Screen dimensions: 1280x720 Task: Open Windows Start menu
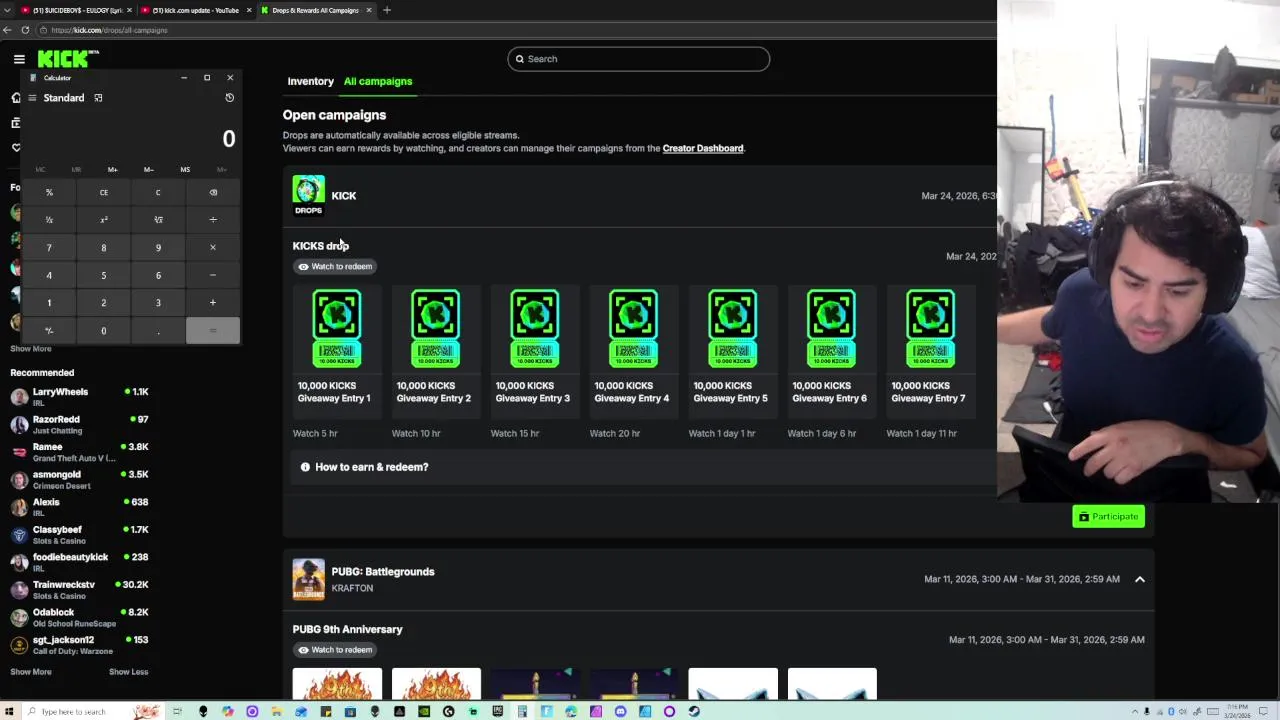pyautogui.click(x=9, y=711)
